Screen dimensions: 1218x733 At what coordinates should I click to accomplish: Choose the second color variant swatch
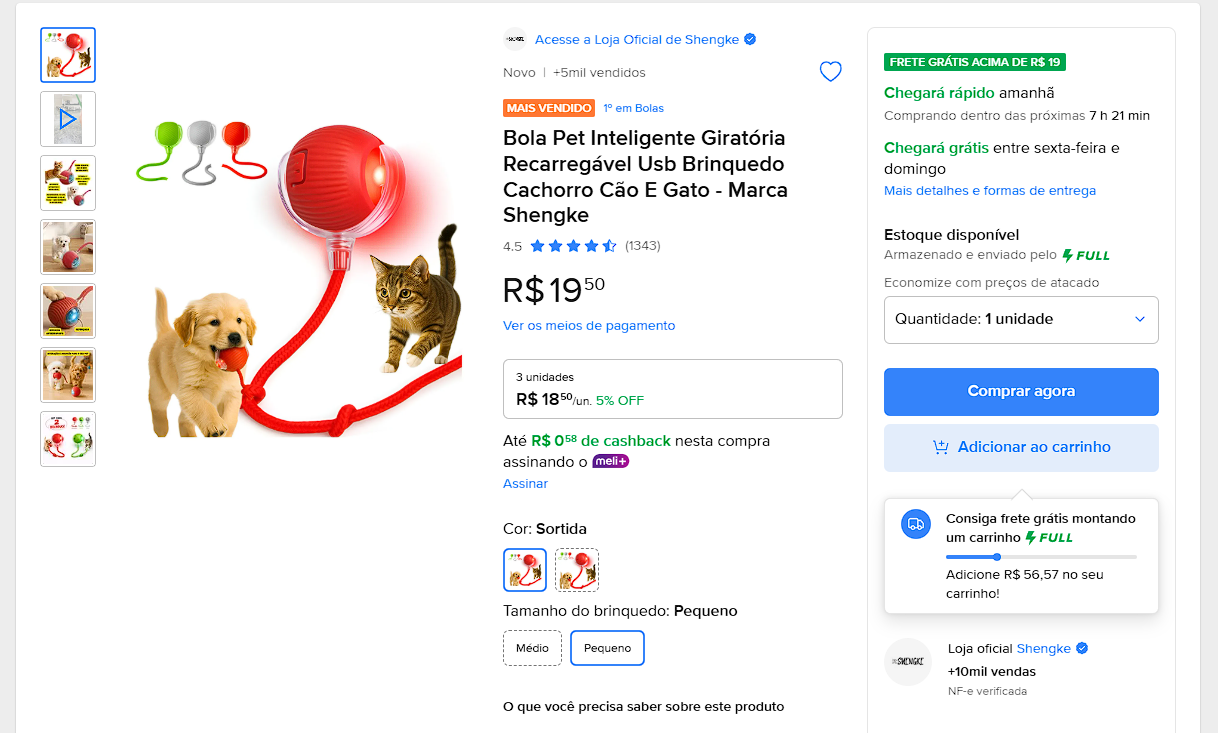click(577, 570)
